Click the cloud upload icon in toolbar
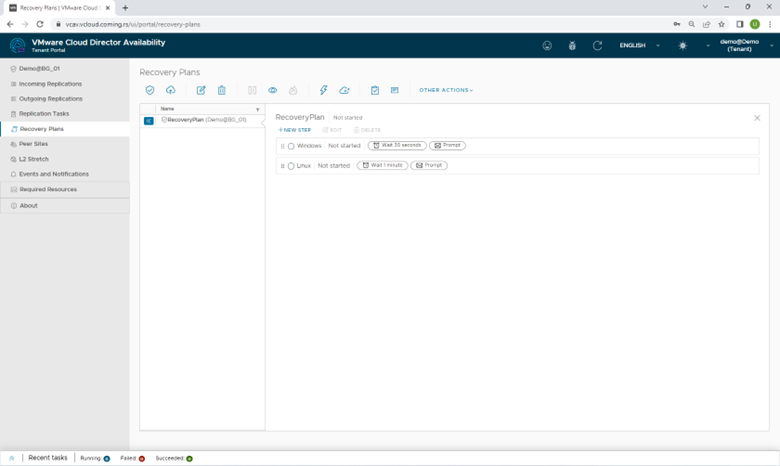 pyautogui.click(x=171, y=90)
